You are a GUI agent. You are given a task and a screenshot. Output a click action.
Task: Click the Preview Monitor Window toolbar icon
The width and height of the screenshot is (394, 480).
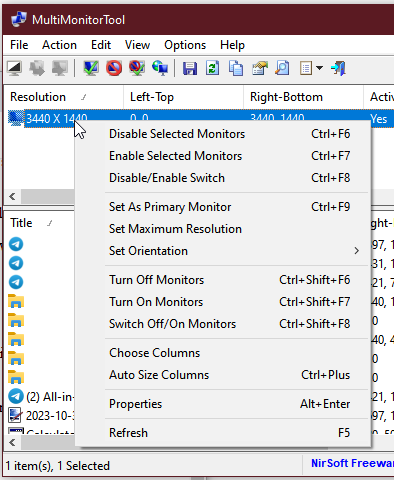[14, 68]
